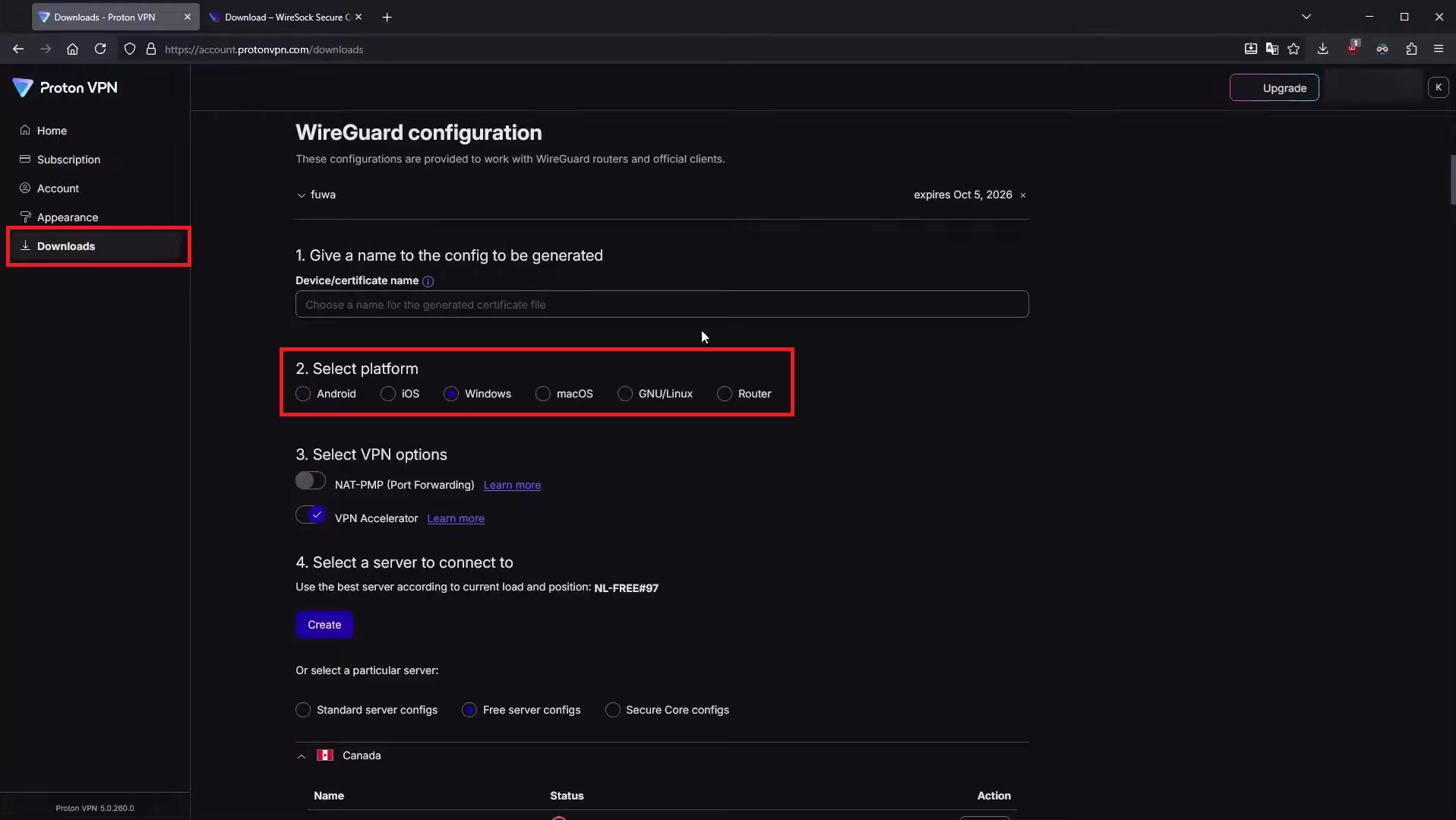The width and height of the screenshot is (1456, 820).
Task: Click the Device/certificate name info icon
Action: coord(428,281)
